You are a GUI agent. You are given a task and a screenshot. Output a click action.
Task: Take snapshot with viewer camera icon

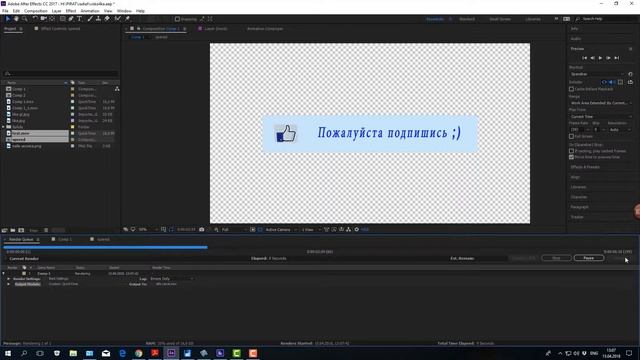[202, 230]
